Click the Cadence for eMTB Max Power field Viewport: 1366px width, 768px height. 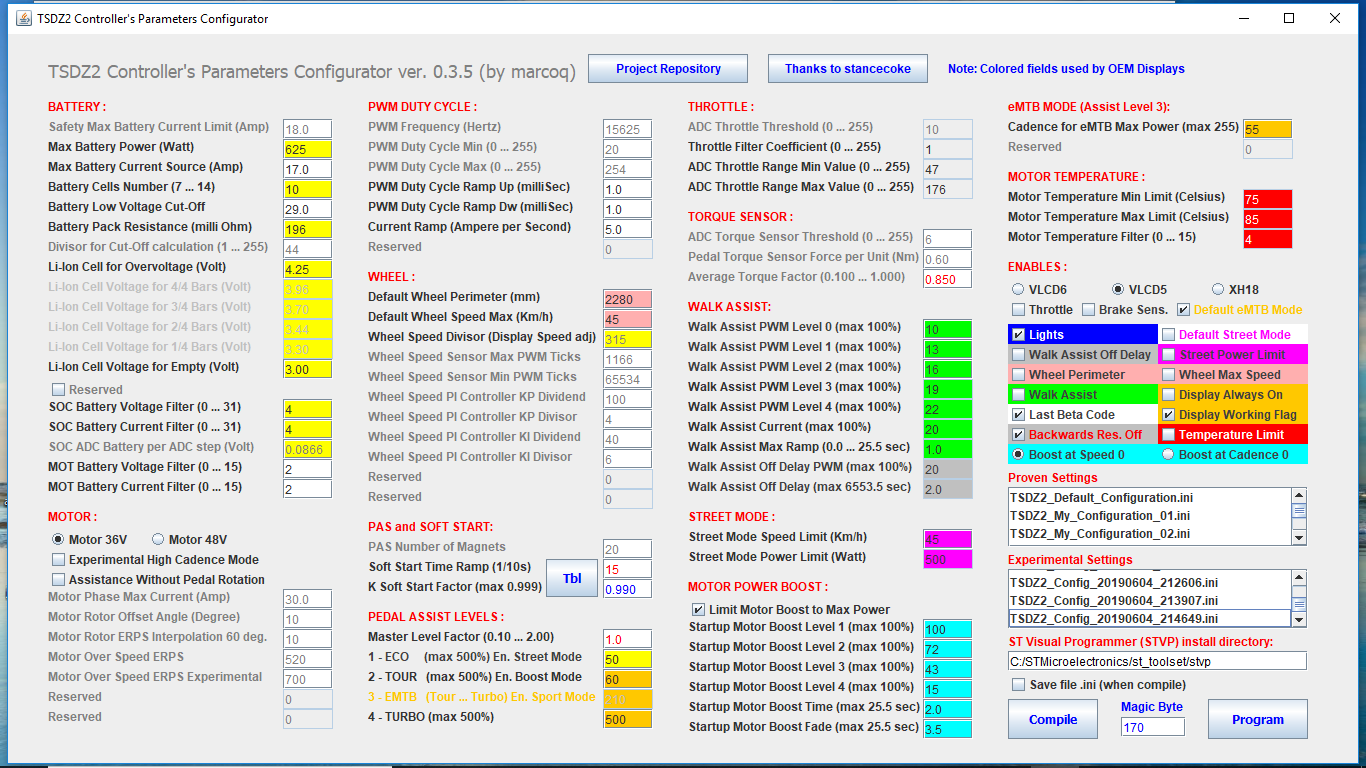(1267, 129)
